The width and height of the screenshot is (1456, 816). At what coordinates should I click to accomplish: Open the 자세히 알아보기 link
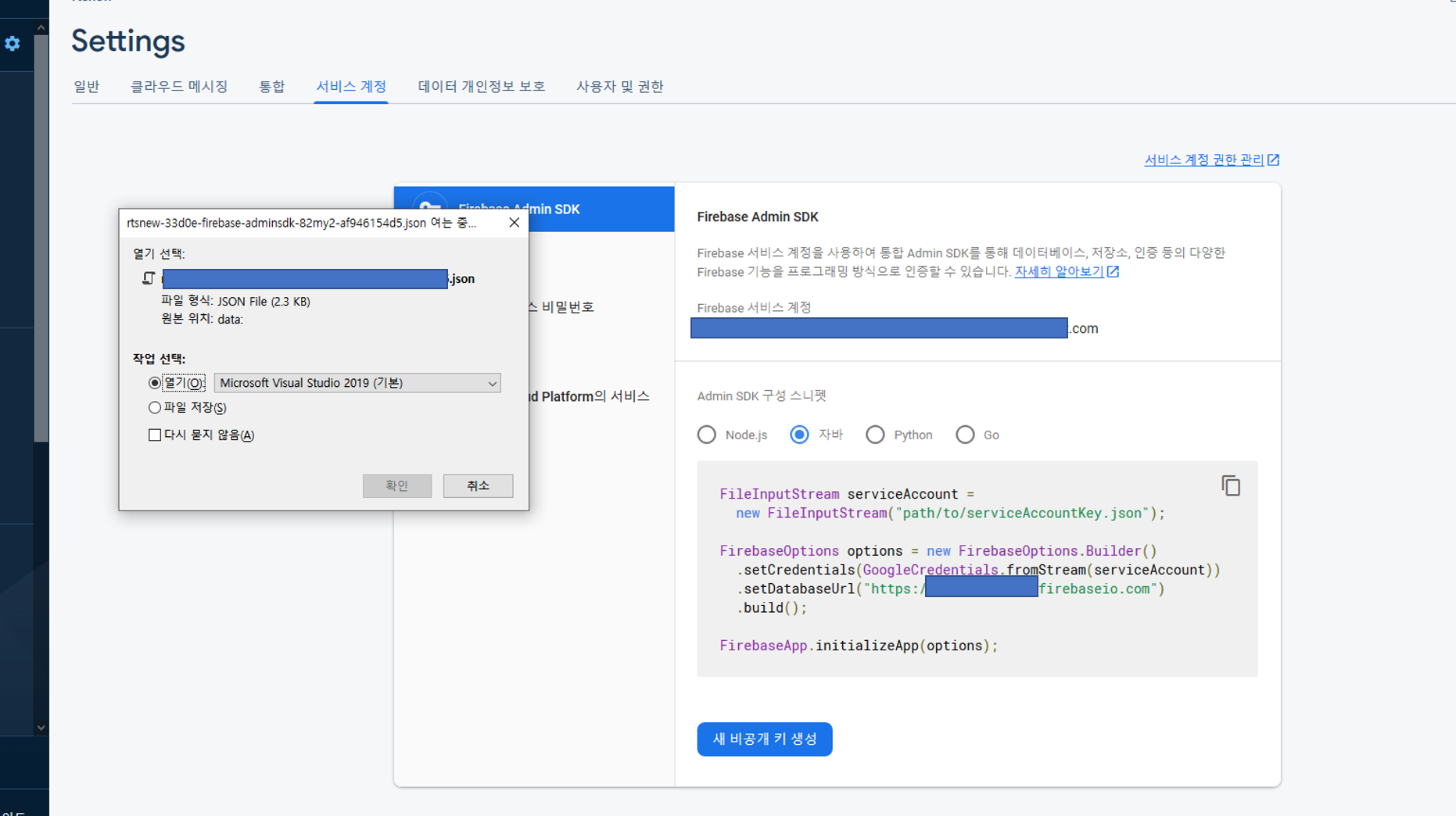tap(1059, 271)
